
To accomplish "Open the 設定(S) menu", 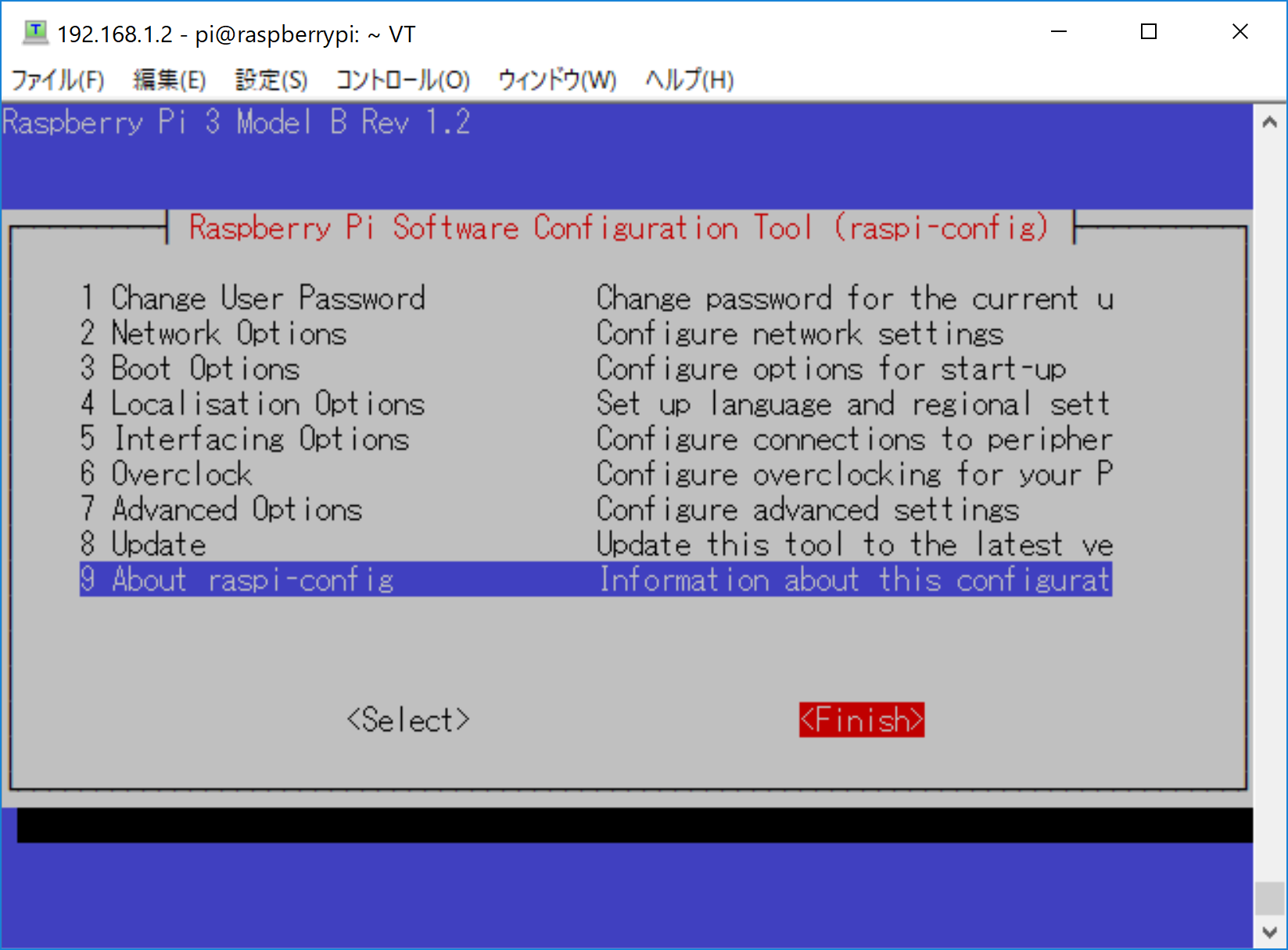I will coord(271,80).
